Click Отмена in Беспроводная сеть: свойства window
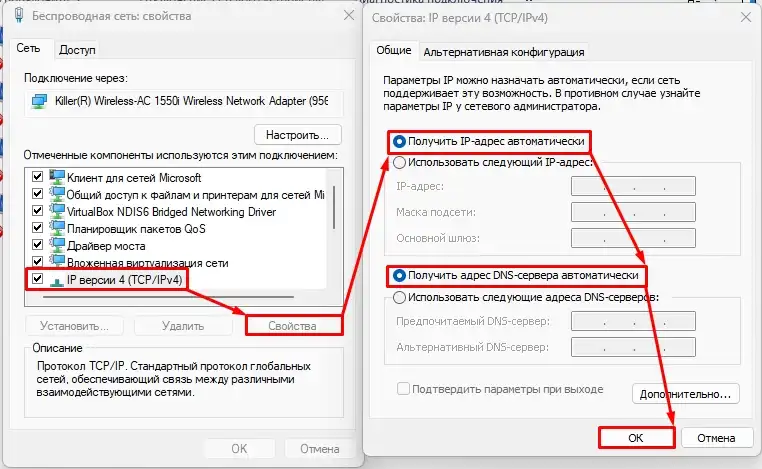Viewport: 762px width, 469px height. (x=319, y=449)
